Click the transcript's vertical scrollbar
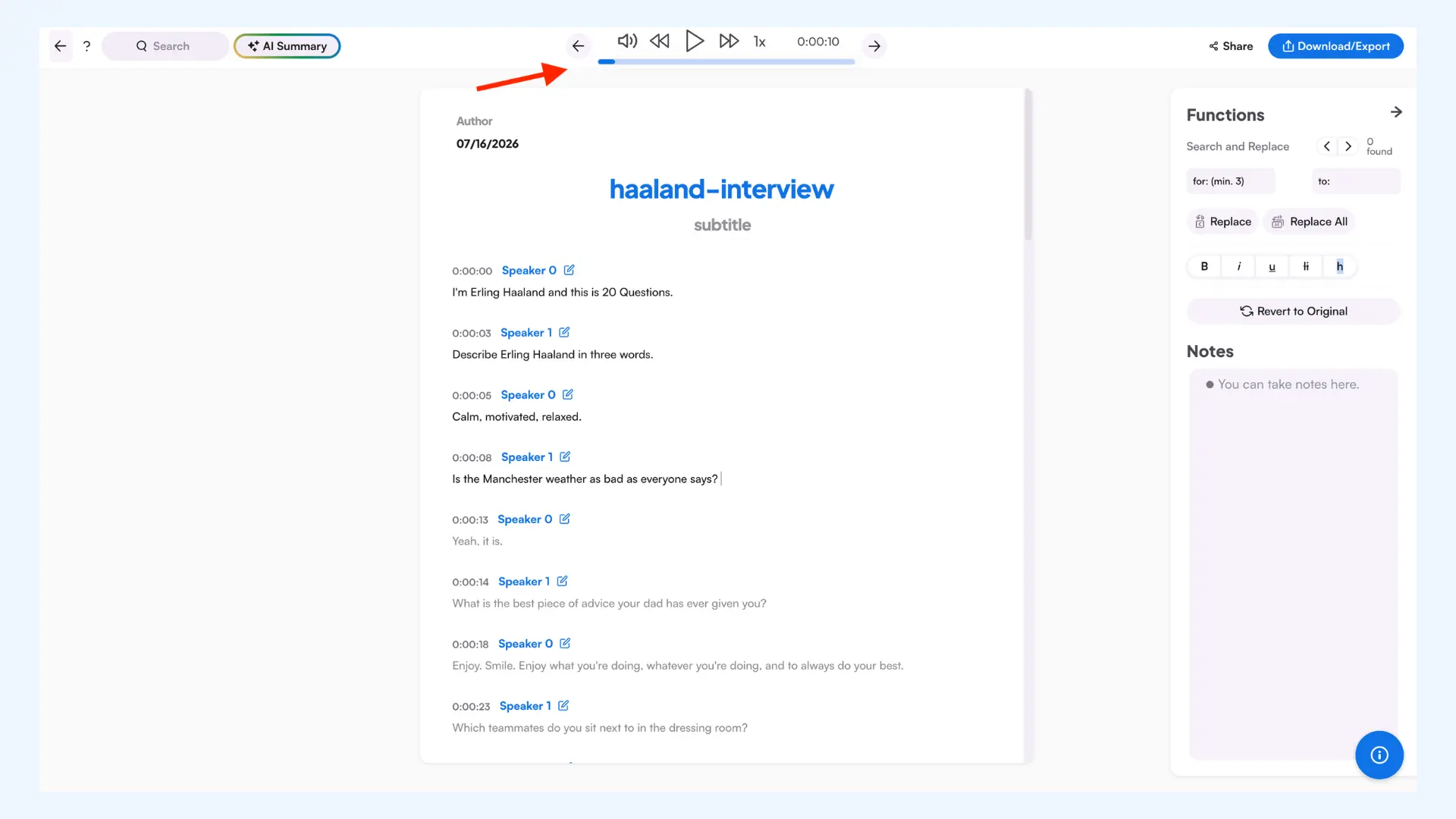Screen dimensions: 1456x819 point(1028,165)
